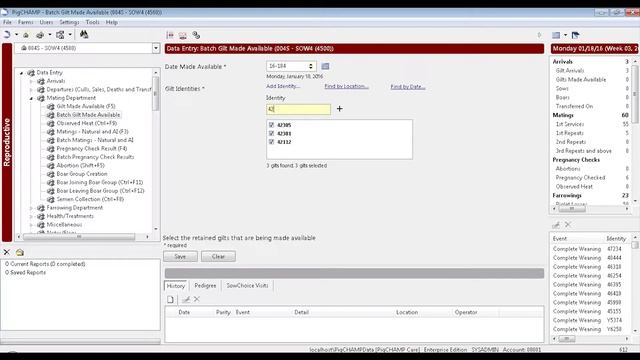Select Pregnancy Check Result (F4) tree item
The width and height of the screenshot is (640, 360).
[x=91, y=149]
